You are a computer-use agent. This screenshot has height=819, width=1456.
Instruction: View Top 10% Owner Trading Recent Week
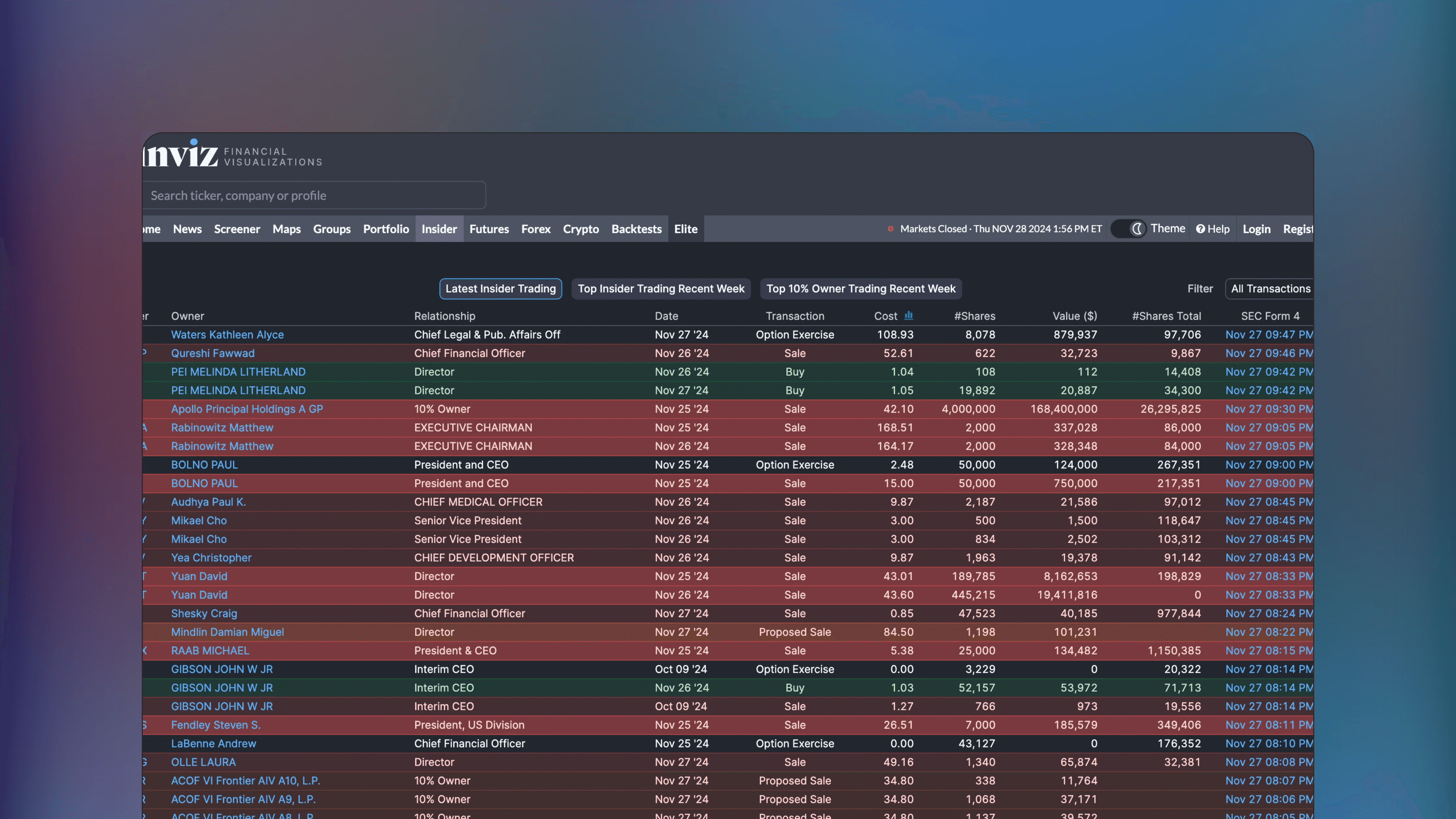click(860, 288)
